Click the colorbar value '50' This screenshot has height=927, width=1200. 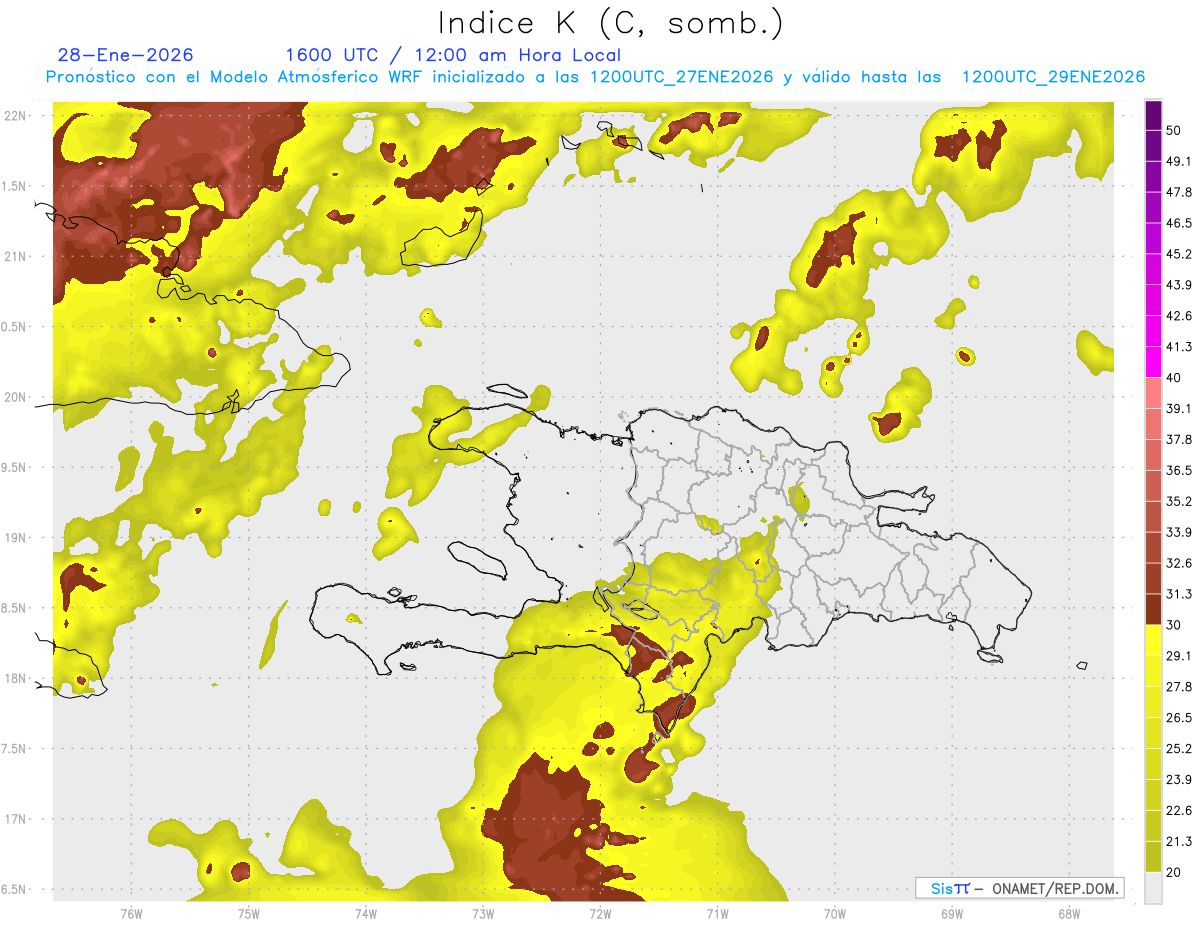[1175, 130]
